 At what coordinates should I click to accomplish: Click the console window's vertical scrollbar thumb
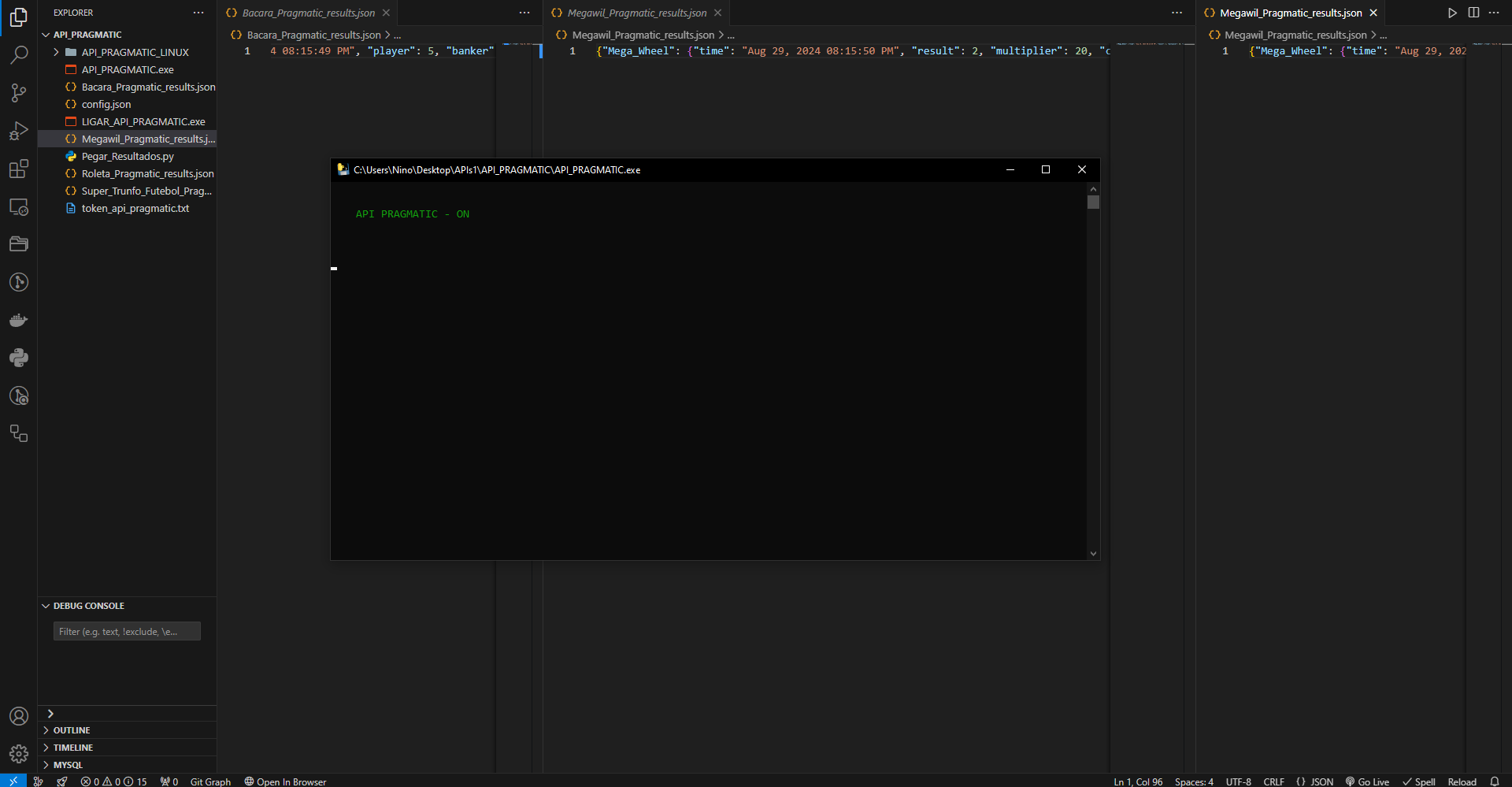[x=1093, y=202]
